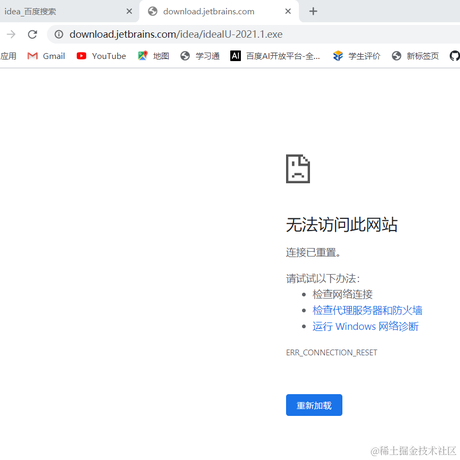Open a new tab with the plus button
The image size is (460, 460).
tap(313, 11)
